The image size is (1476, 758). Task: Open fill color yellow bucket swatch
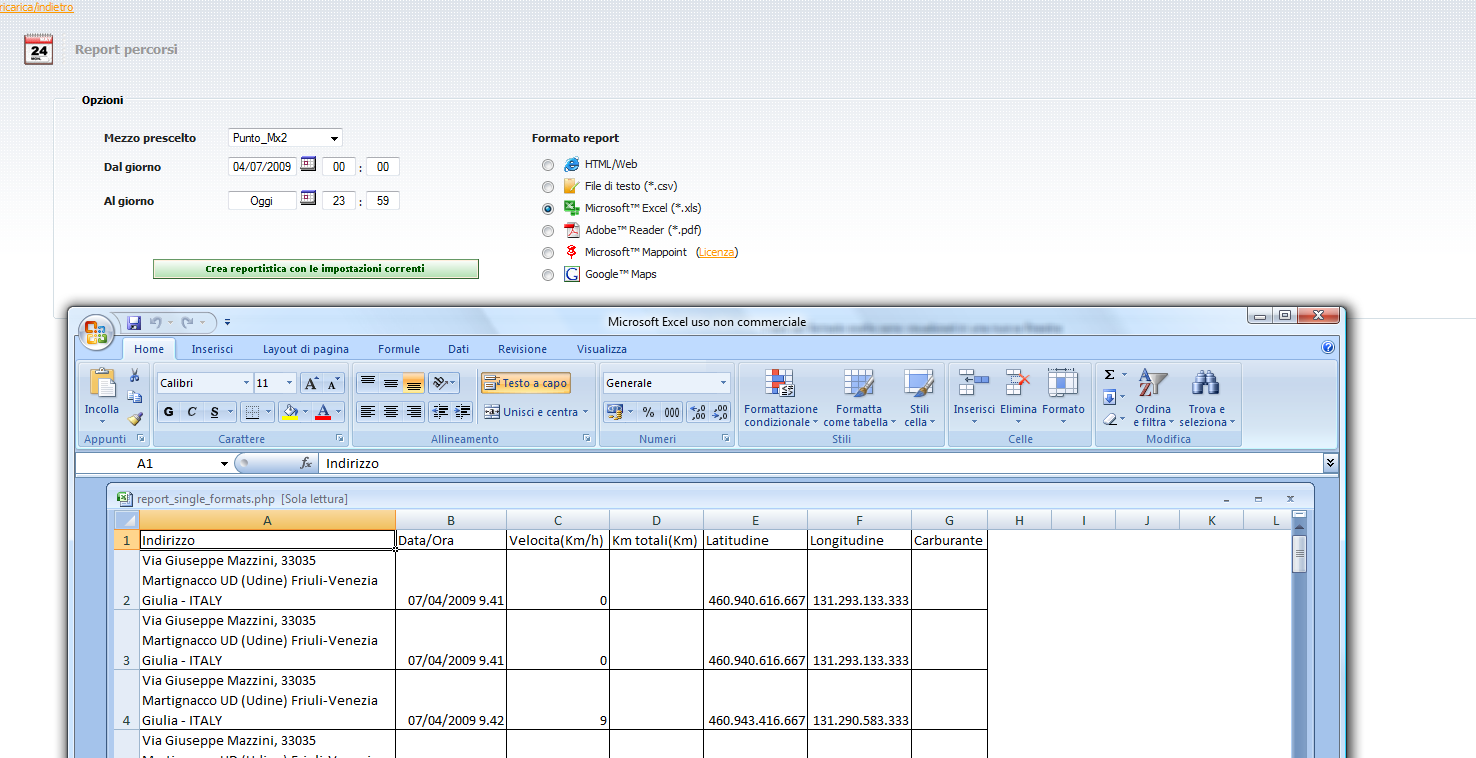[289, 412]
